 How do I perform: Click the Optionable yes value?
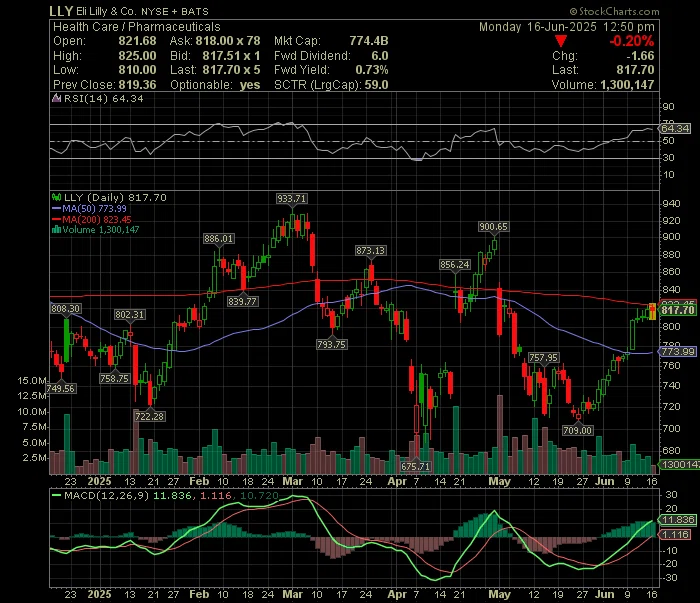[250, 85]
